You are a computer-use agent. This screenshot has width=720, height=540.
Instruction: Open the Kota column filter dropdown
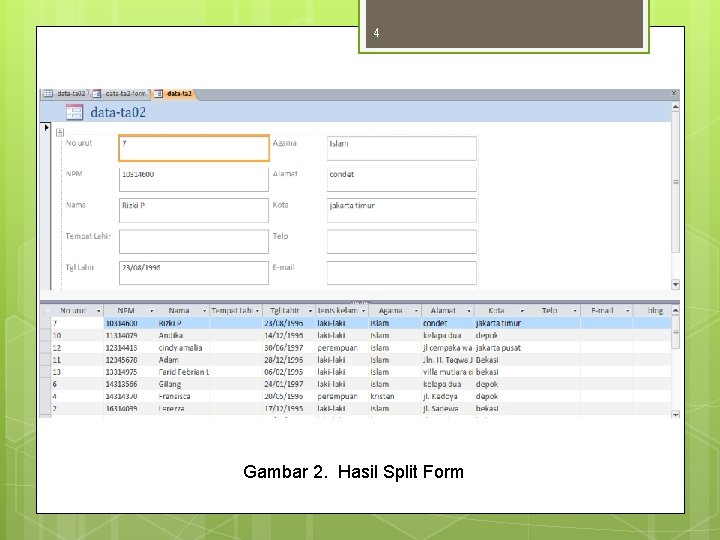point(522,311)
